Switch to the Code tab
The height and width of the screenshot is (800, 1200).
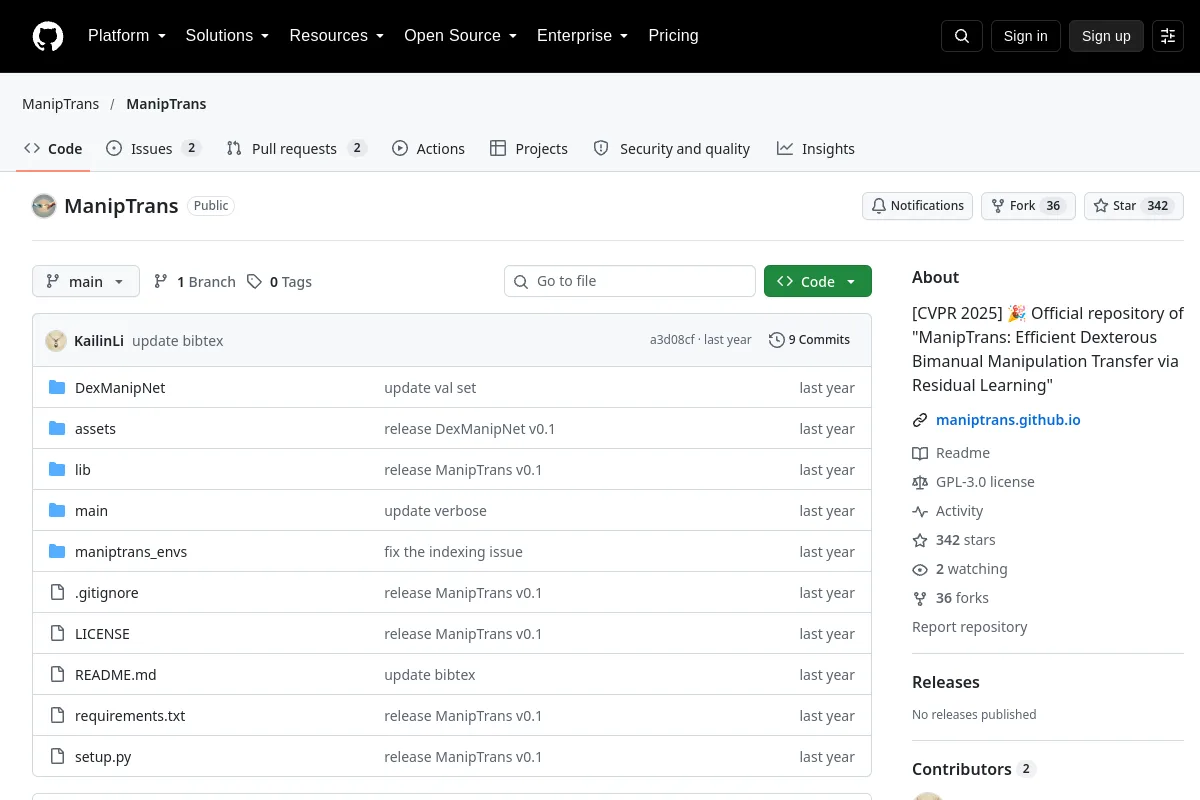[53, 149]
